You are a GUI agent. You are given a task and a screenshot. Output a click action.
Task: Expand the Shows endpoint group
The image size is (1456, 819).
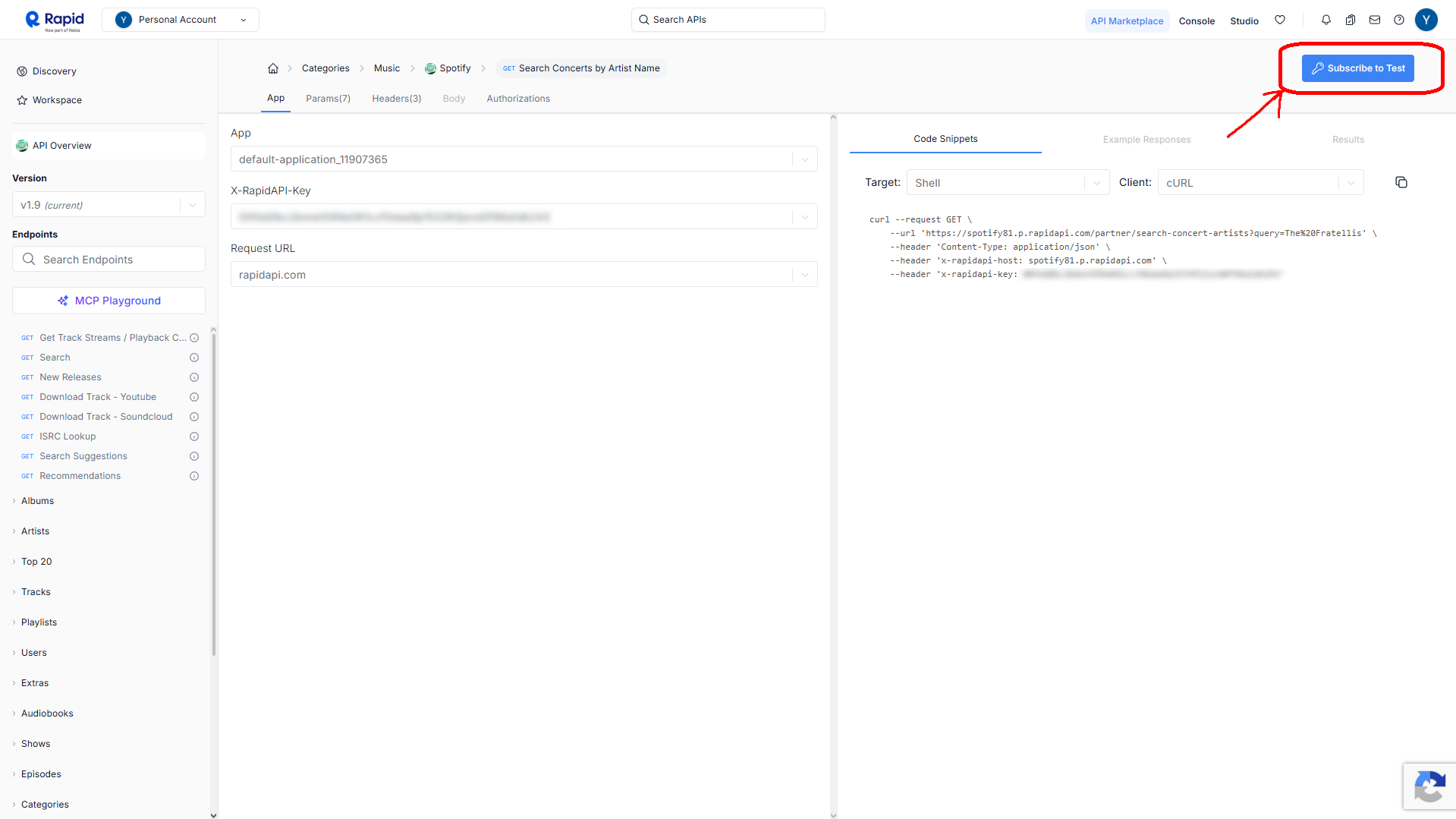36,744
